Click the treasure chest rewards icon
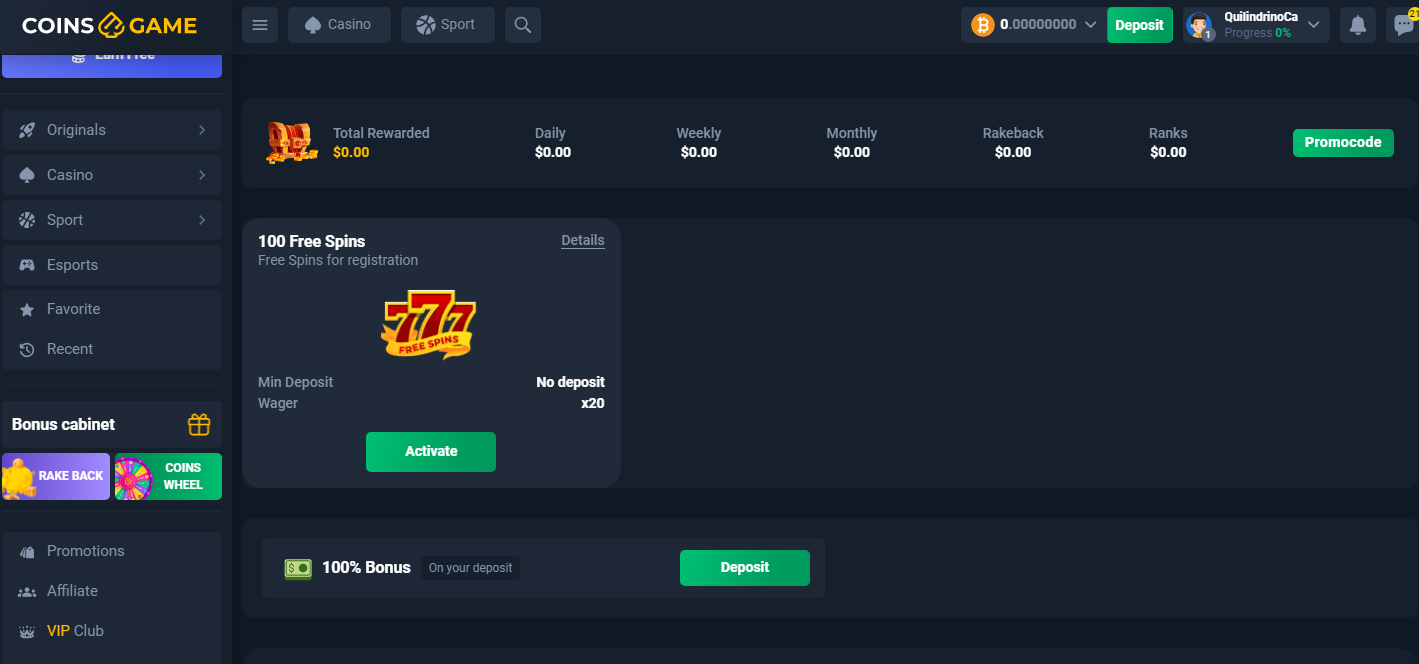 pyautogui.click(x=291, y=143)
